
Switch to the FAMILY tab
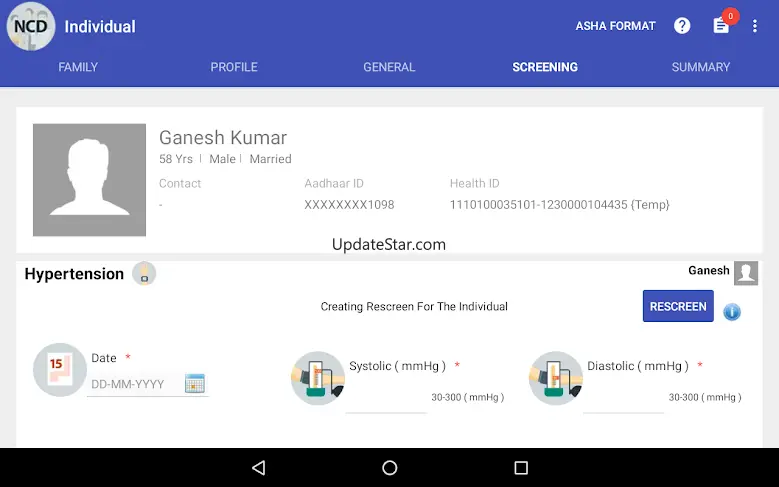pos(78,67)
